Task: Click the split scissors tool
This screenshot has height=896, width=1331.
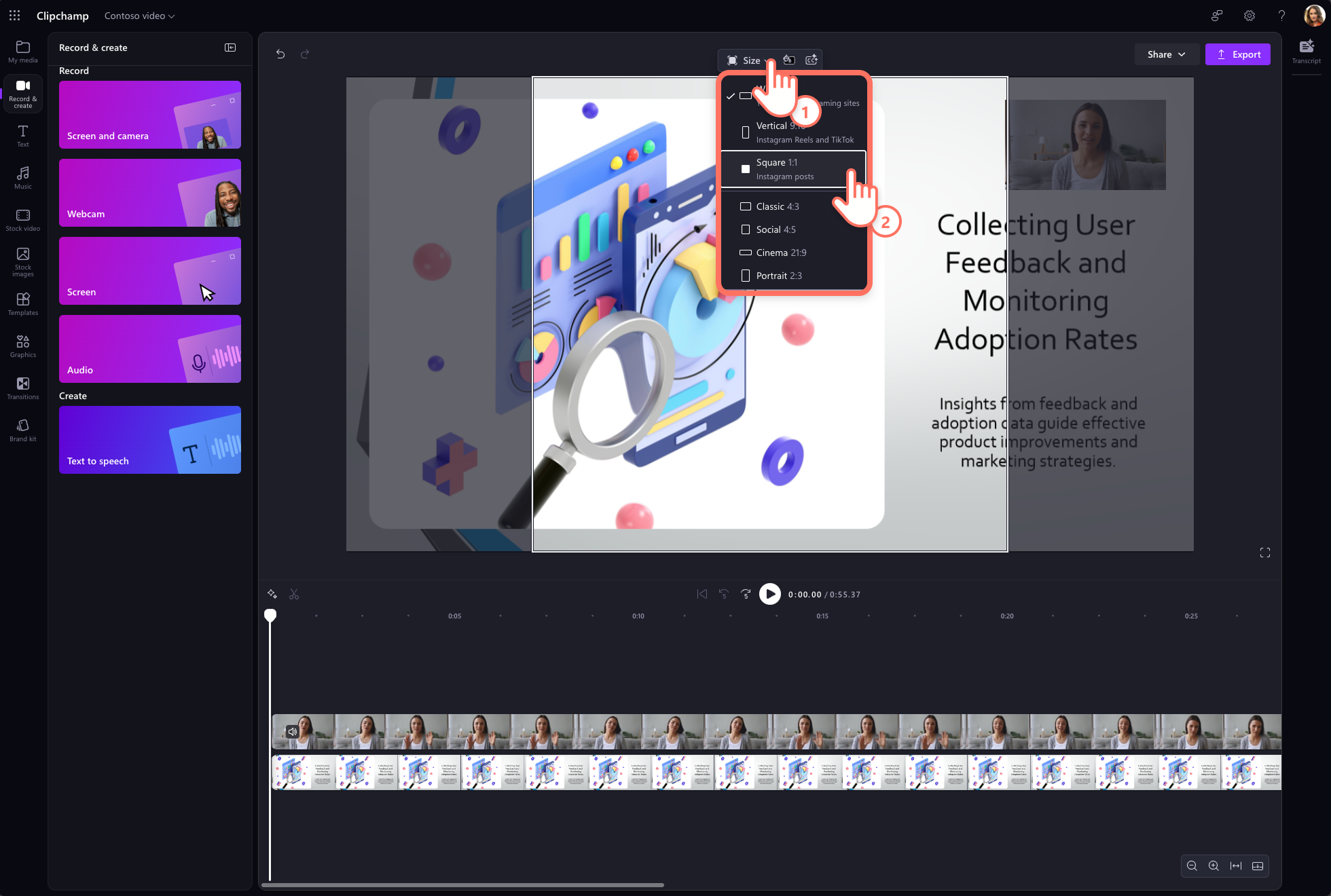Action: pos(294,595)
